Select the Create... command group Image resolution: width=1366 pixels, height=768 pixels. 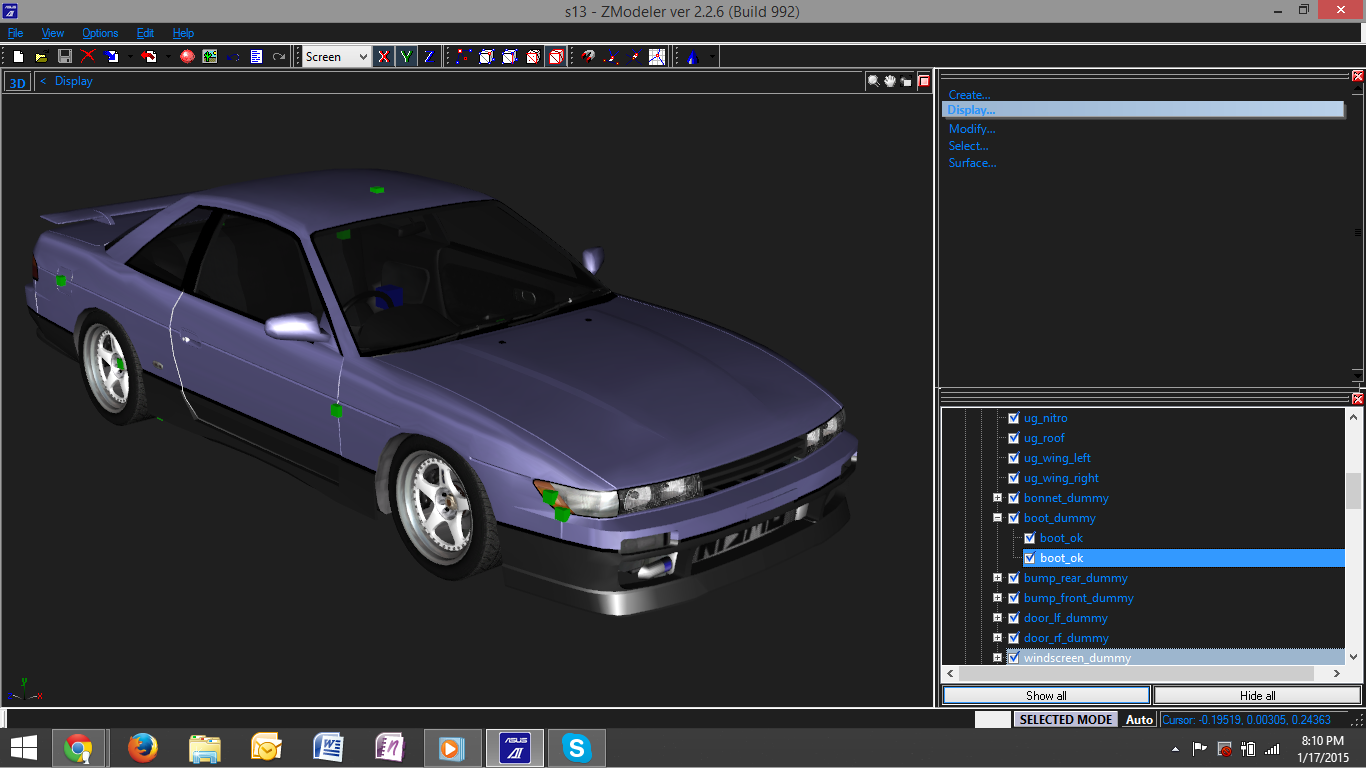coord(970,95)
